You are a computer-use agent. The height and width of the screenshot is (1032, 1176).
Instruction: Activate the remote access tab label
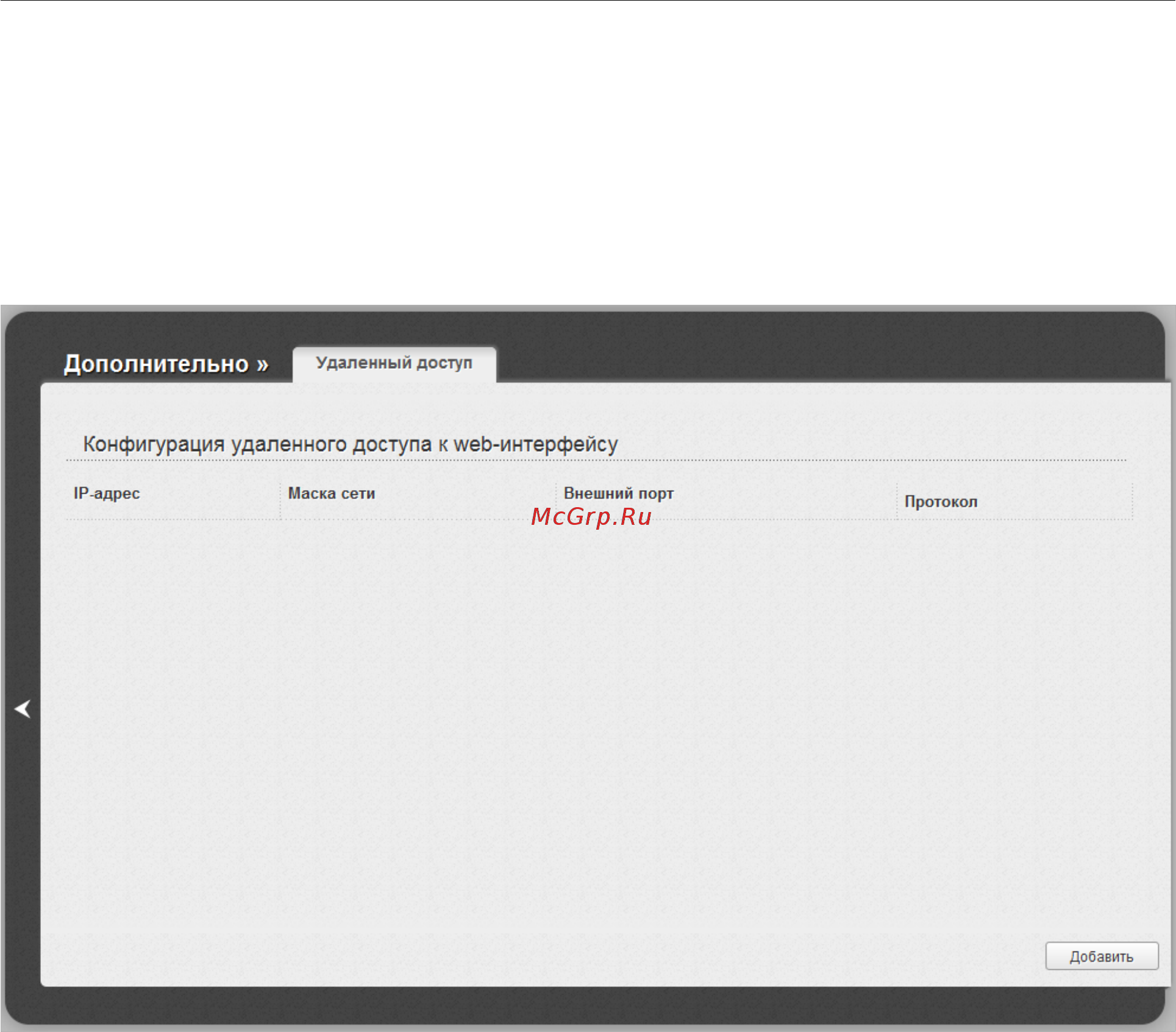pyautogui.click(x=394, y=363)
